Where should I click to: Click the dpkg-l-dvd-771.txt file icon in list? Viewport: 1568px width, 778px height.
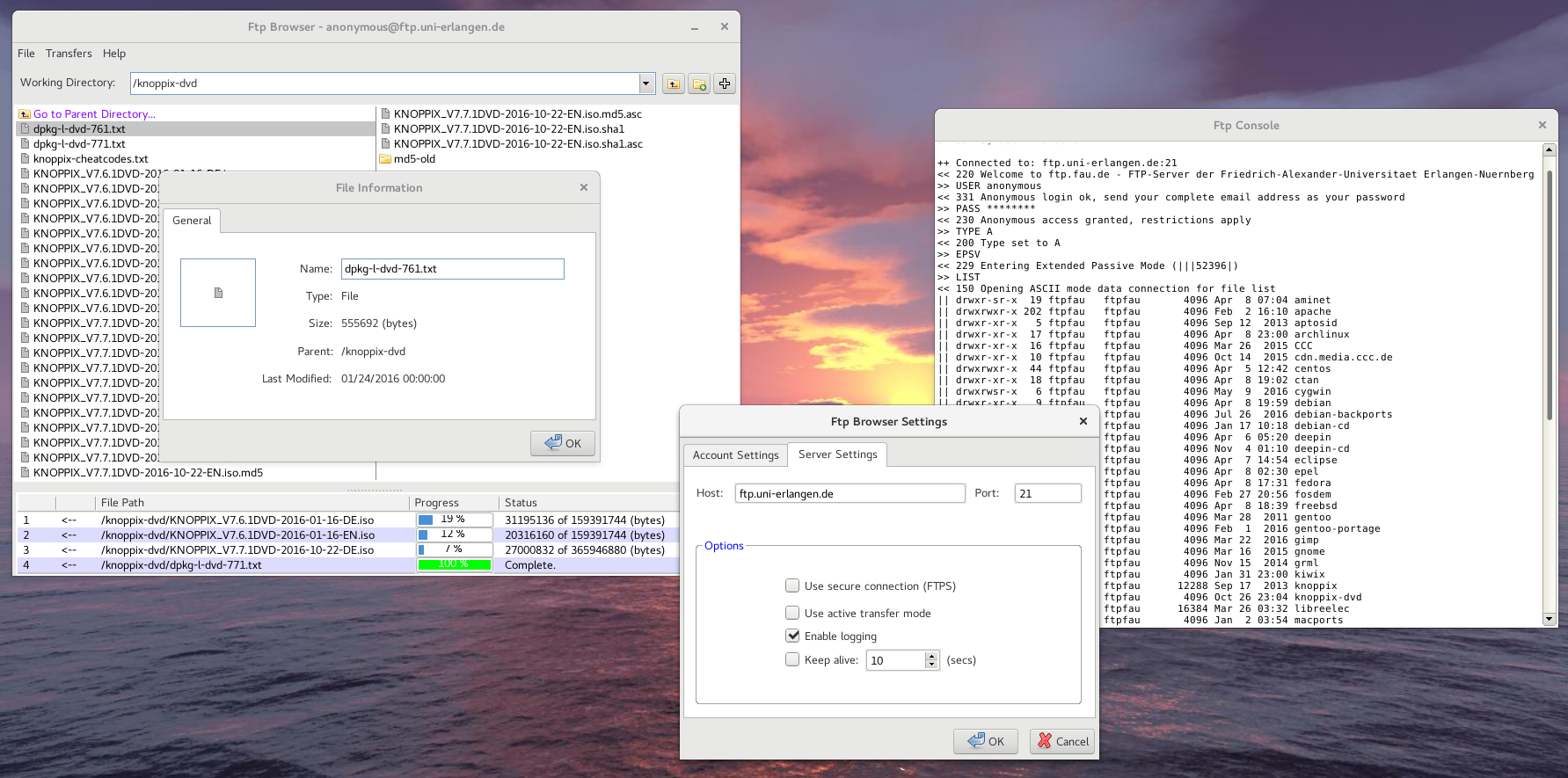(x=26, y=144)
